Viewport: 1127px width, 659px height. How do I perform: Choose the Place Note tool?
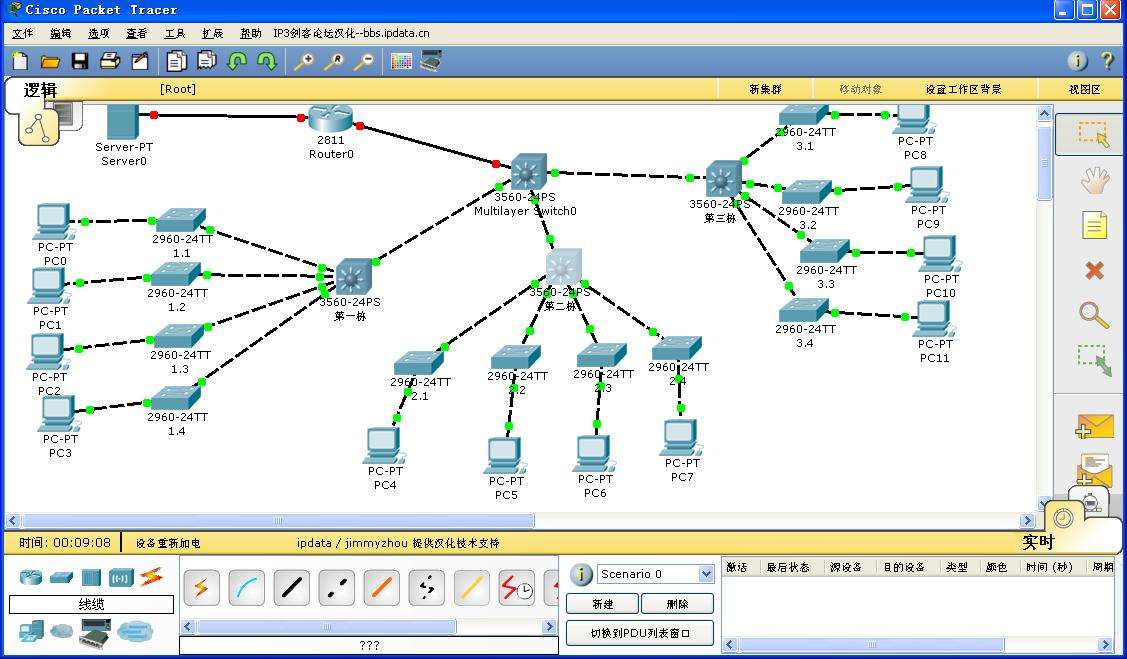1094,226
